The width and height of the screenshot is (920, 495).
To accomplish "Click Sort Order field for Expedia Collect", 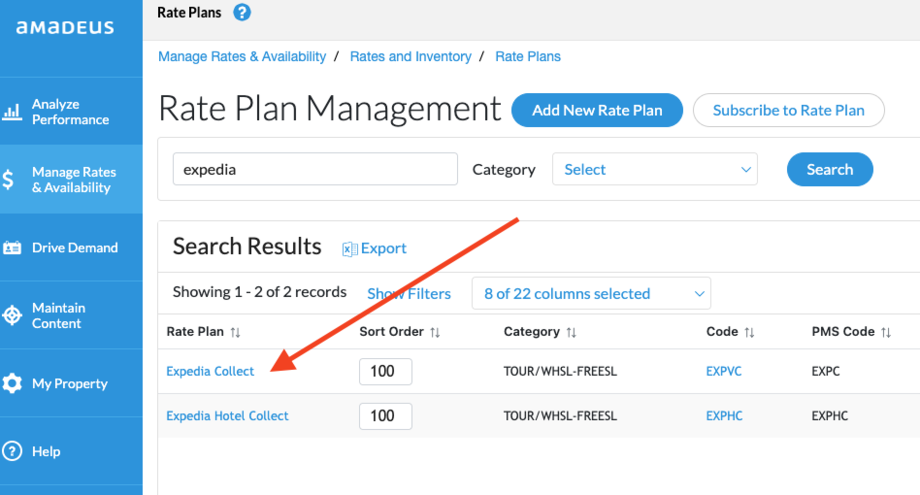I will coord(385,371).
